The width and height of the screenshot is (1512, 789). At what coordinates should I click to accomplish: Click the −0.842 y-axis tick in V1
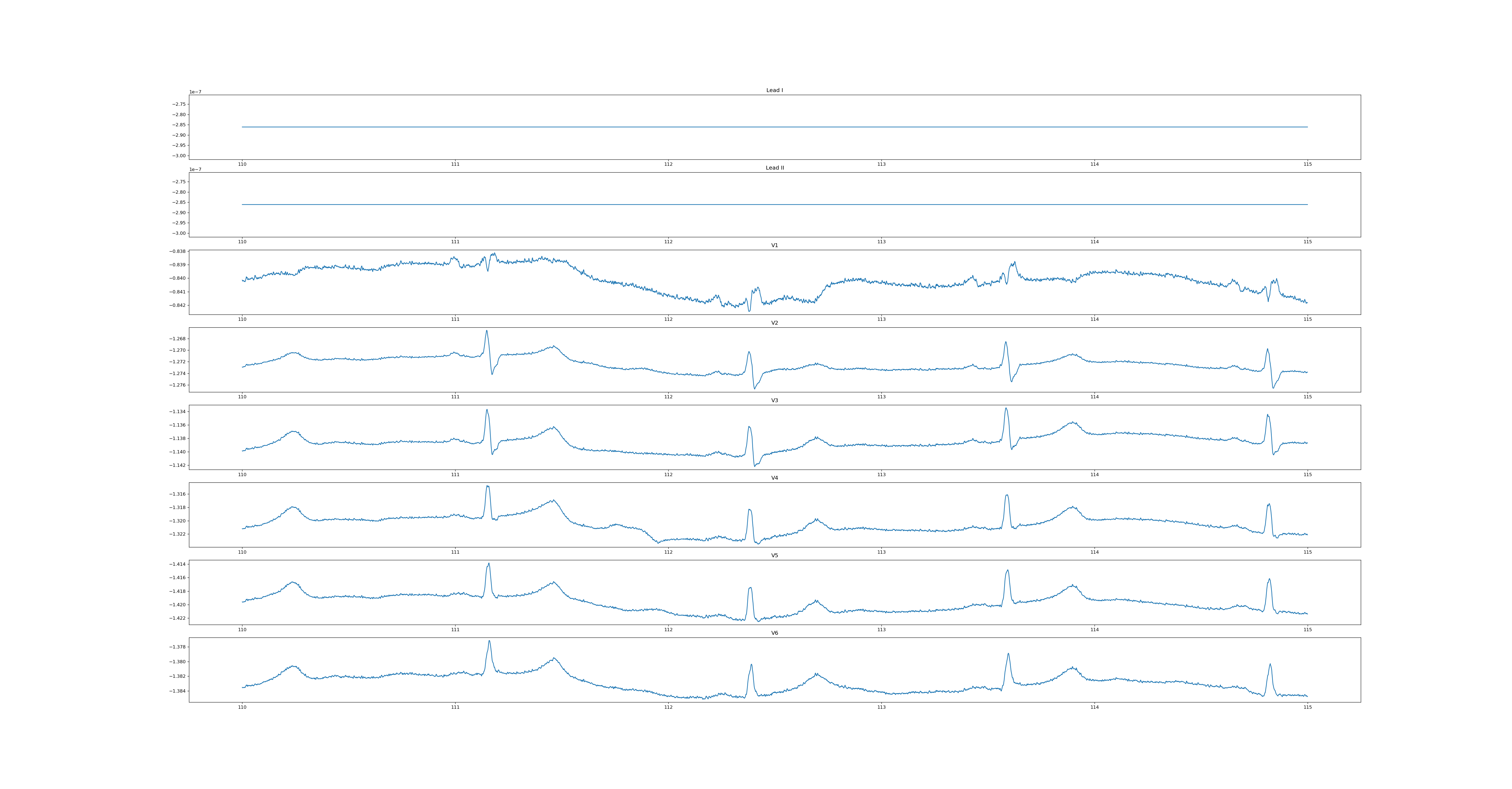[x=177, y=305]
